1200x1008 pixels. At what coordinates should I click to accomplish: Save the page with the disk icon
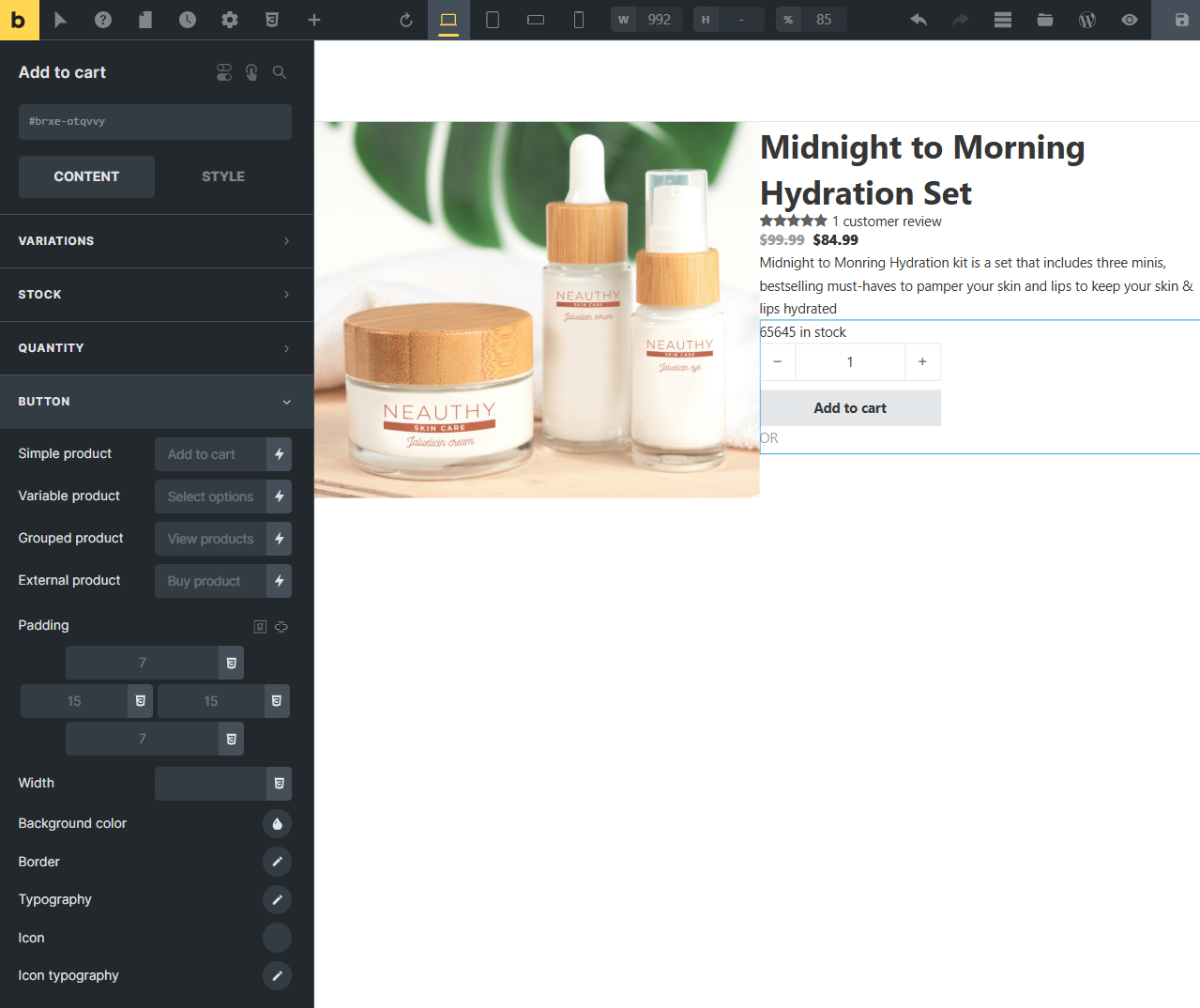(x=1182, y=20)
